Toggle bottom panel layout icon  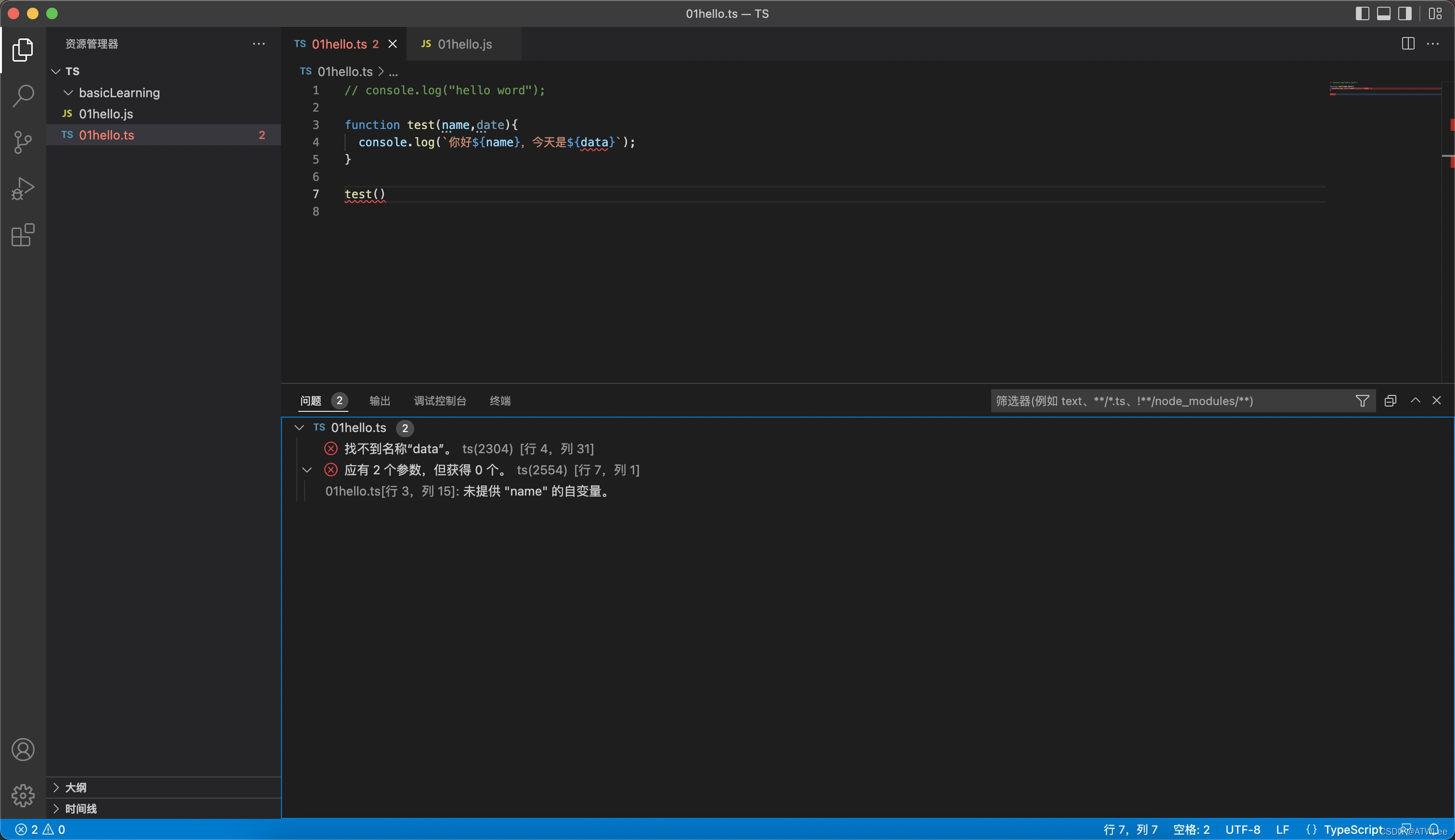[x=1383, y=13]
